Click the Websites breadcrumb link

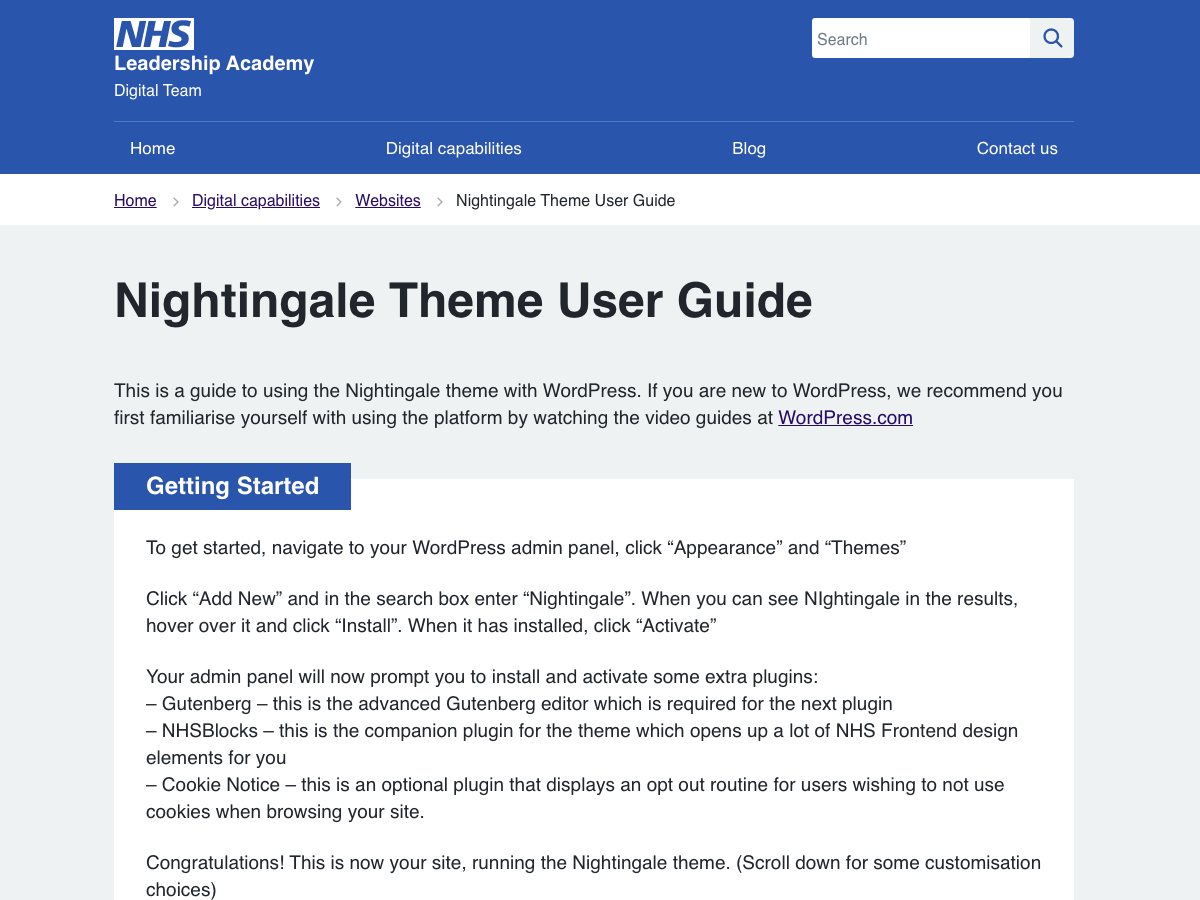[388, 200]
